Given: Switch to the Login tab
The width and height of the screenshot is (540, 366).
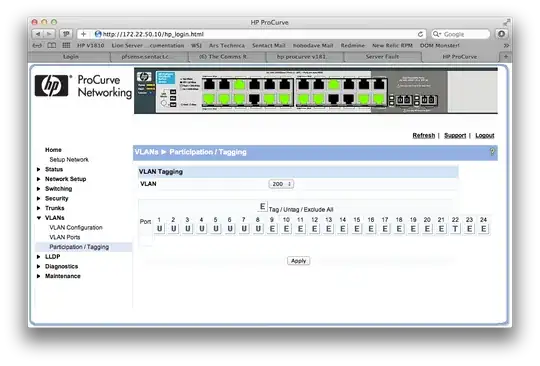Looking at the screenshot, I should tap(70, 56).
